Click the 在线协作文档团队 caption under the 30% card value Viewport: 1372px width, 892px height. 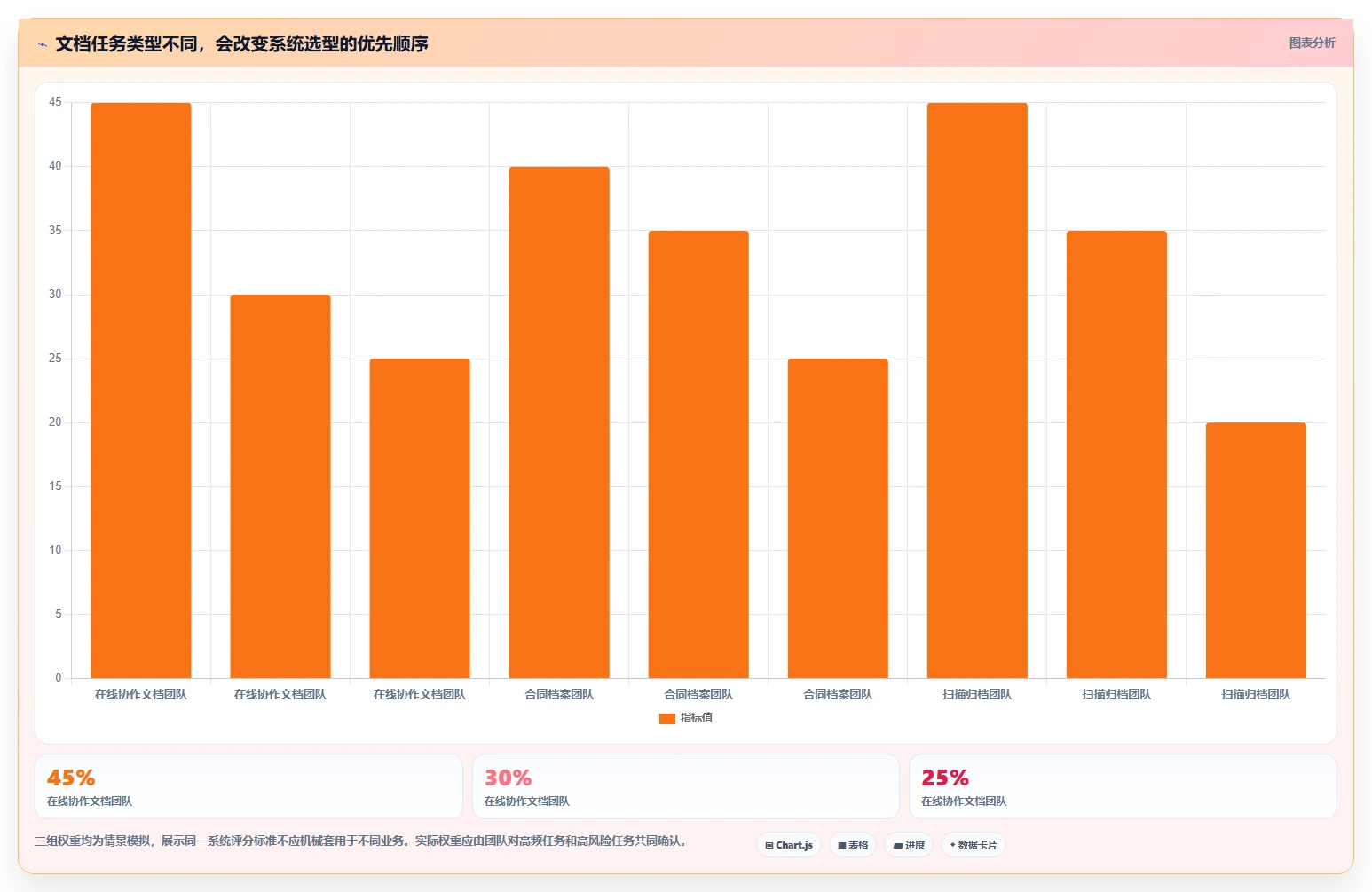pyautogui.click(x=527, y=801)
